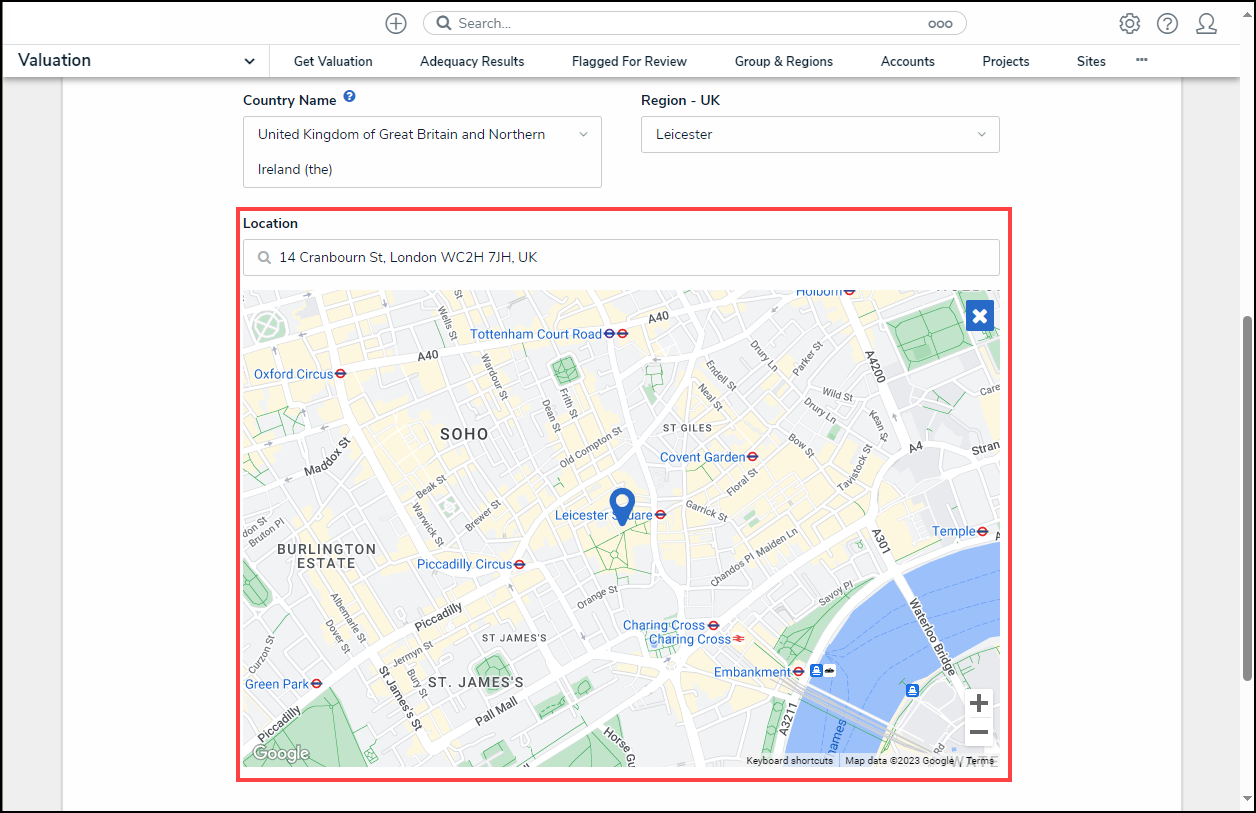Switch to Get Valuation tab

(333, 61)
